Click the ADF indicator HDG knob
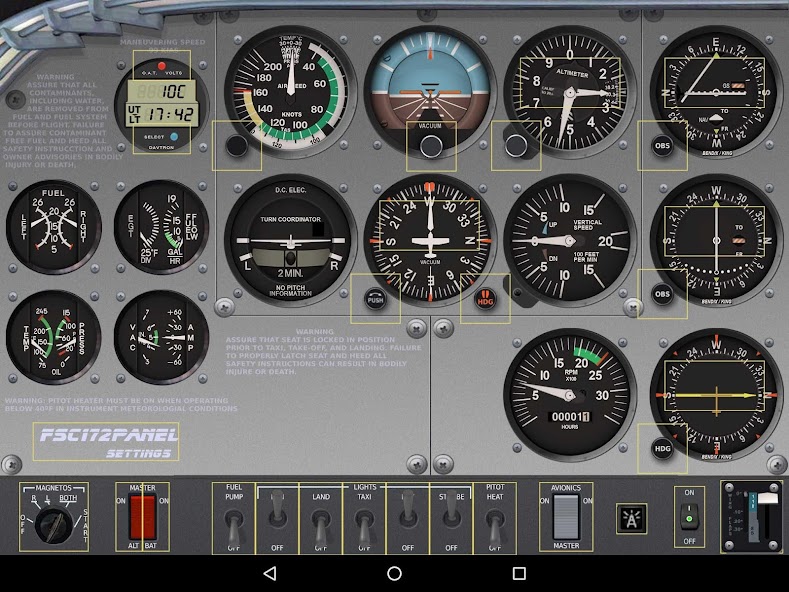The width and height of the screenshot is (789, 592). 662,449
